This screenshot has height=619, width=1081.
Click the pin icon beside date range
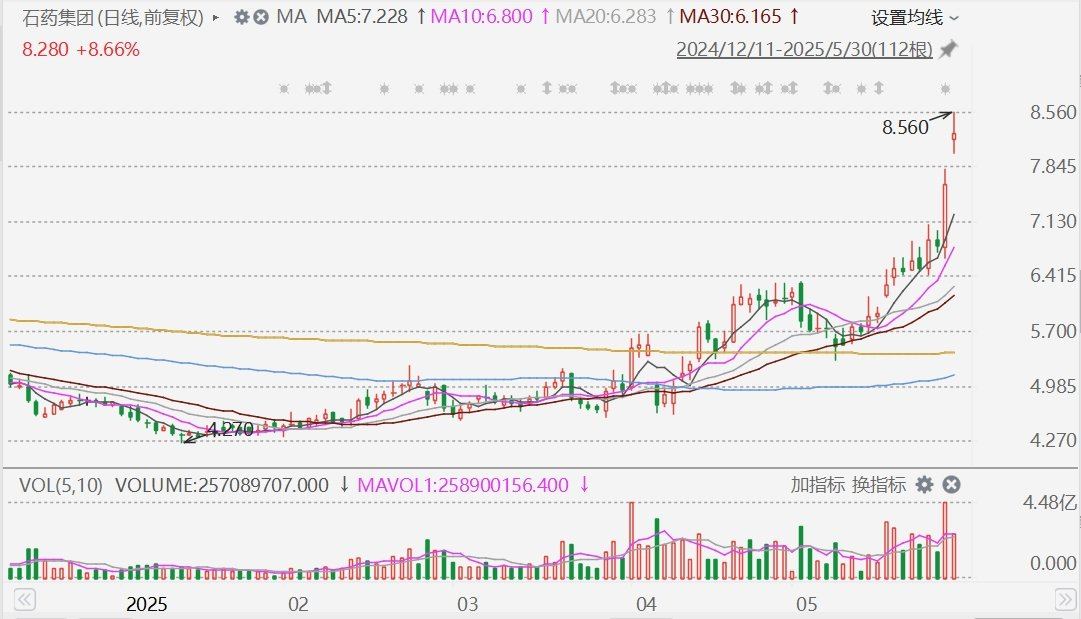(x=948, y=49)
